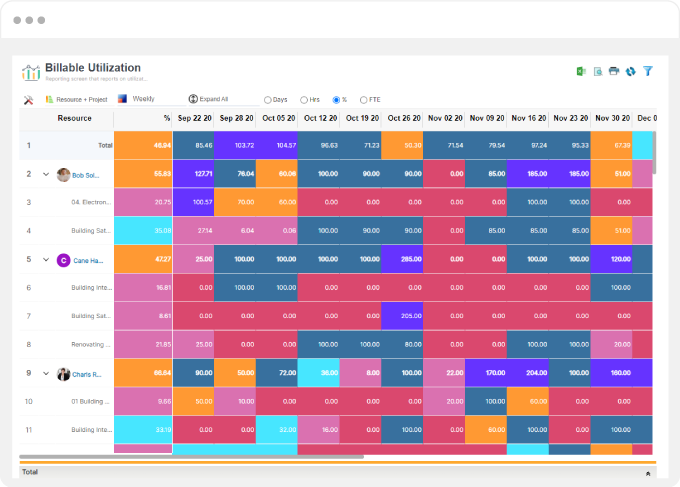Image resolution: width=680 pixels, height=487 pixels.
Task: Click the vertical scrollbar thumb
Action: pos(654,152)
